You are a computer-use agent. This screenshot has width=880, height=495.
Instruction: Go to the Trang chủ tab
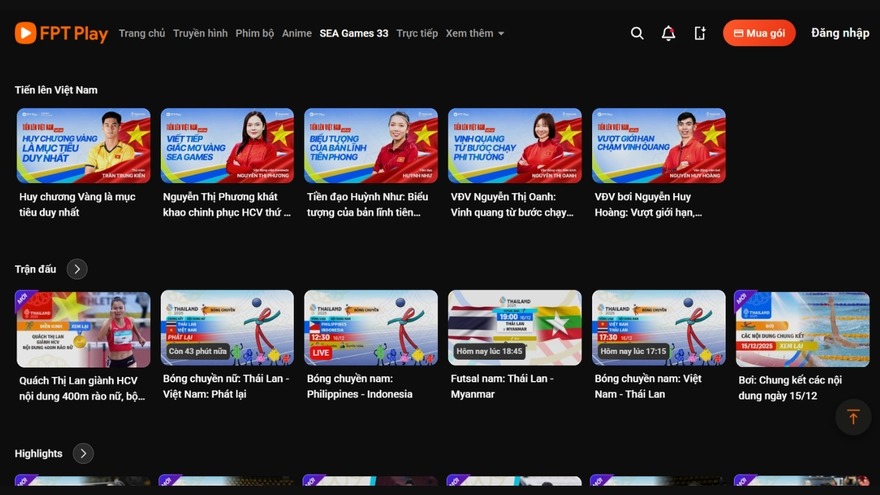tap(142, 33)
